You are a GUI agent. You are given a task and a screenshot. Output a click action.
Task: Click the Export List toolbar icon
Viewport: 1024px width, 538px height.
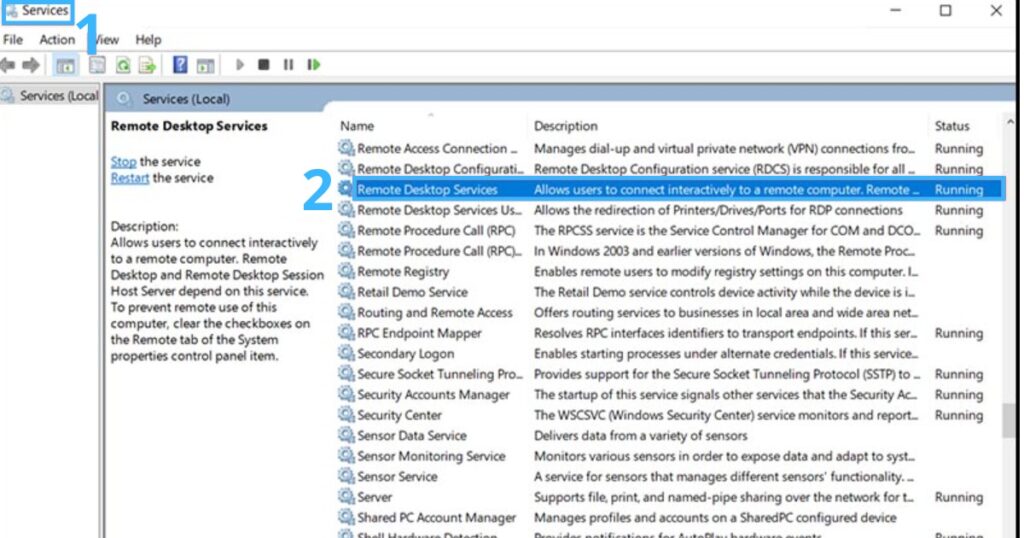point(147,65)
